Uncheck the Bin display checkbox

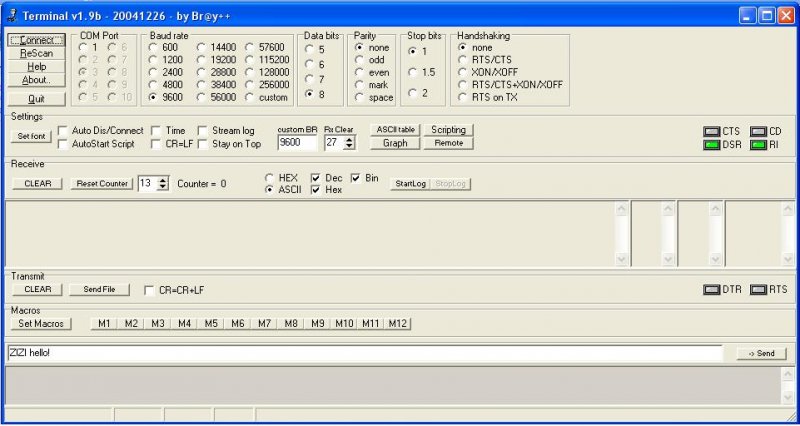(x=356, y=178)
